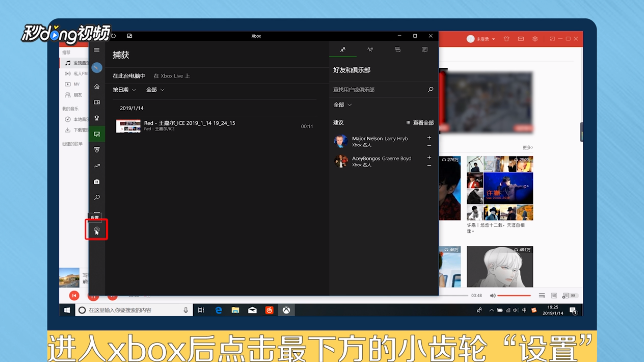The height and width of the screenshot is (362, 644).
Task: Open the collage playlist cover in music app
Action: (x=500, y=188)
